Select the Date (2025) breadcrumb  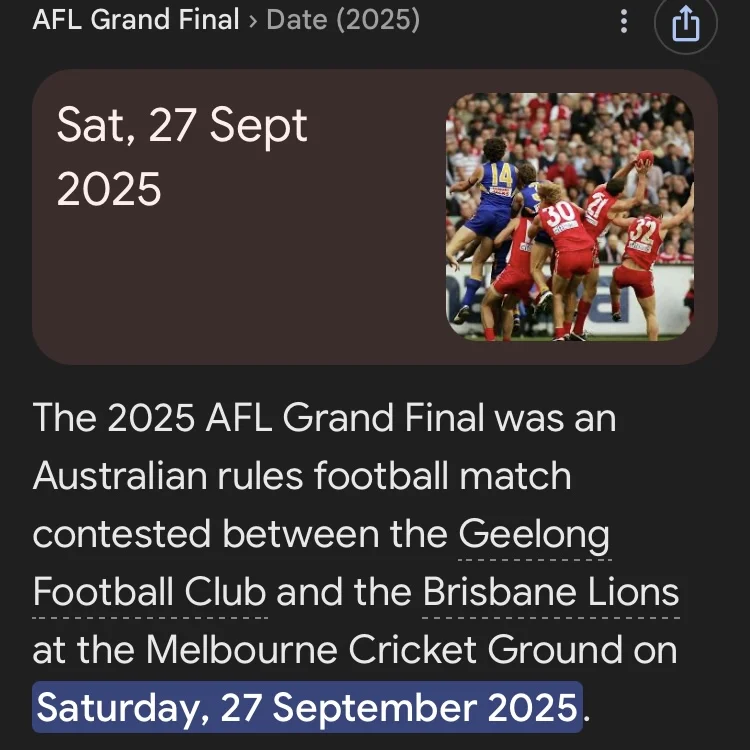coord(343,20)
